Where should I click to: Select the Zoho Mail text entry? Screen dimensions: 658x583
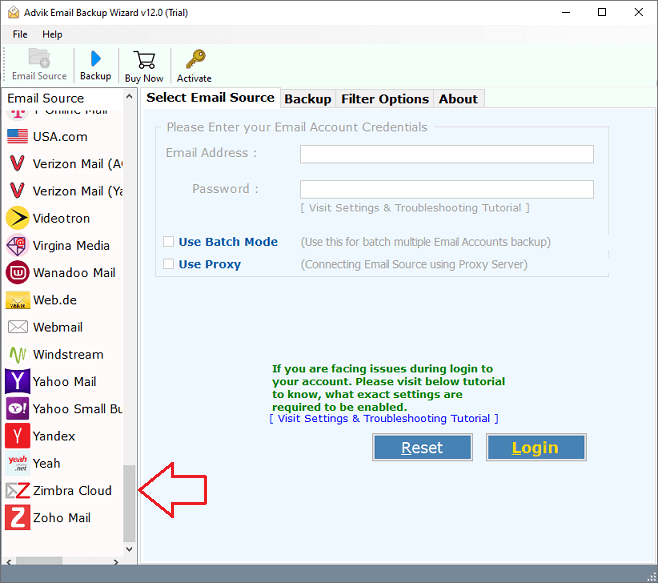pos(62,518)
